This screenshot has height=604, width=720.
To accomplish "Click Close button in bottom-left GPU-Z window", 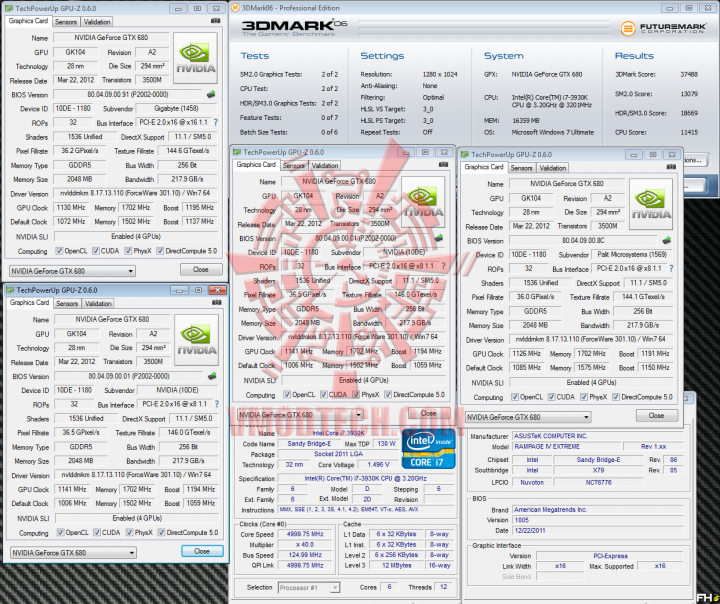I will (202, 551).
